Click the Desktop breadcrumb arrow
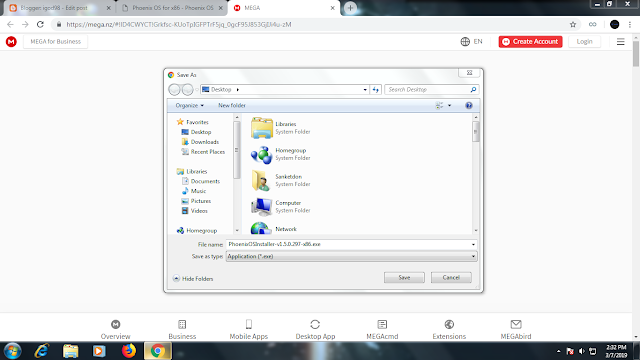Screen dimensions: 640x360 [x=238, y=89]
